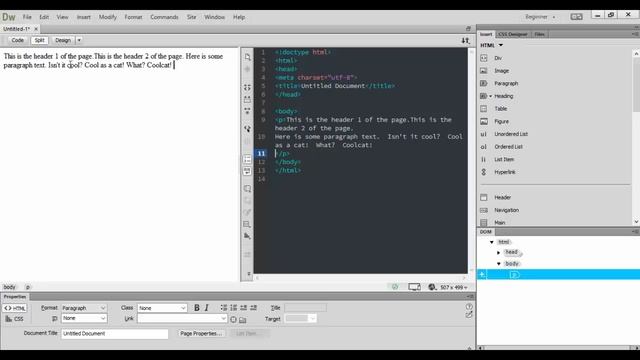Open the Design view options arrow
The height and width of the screenshot is (360, 640).
pyautogui.click(x=79, y=40)
